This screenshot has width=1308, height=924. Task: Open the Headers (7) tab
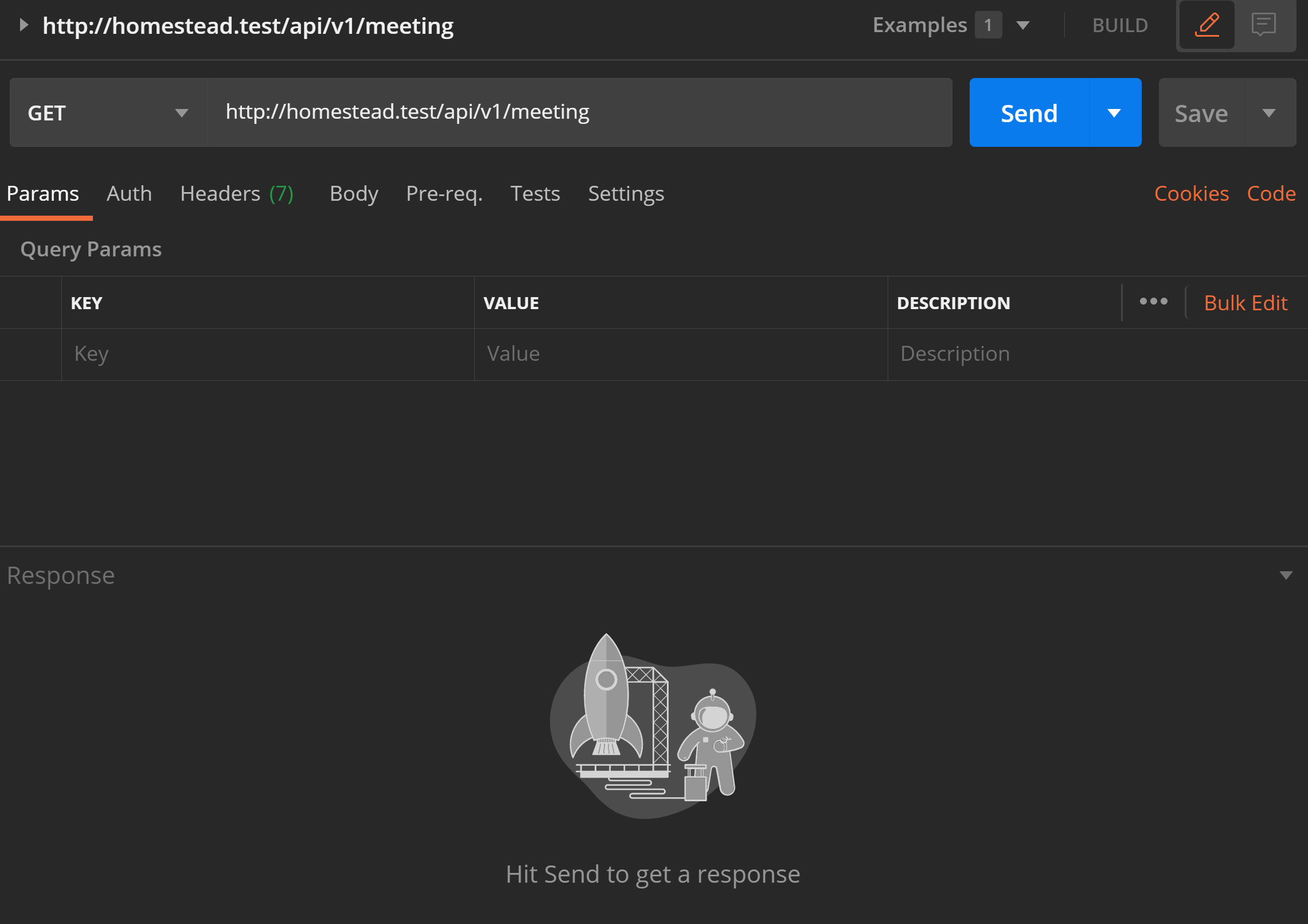(236, 194)
